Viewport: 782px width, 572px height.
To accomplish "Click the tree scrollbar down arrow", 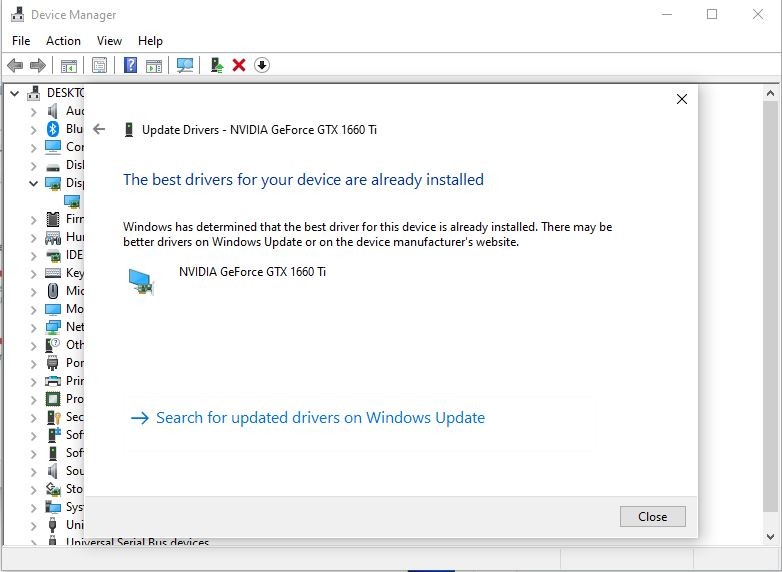I will point(771,537).
